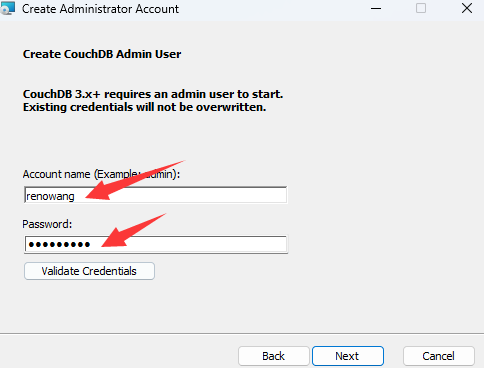The image size is (484, 368).
Task: Place cursor on the 'renowang' text
Action: [x=50, y=196]
